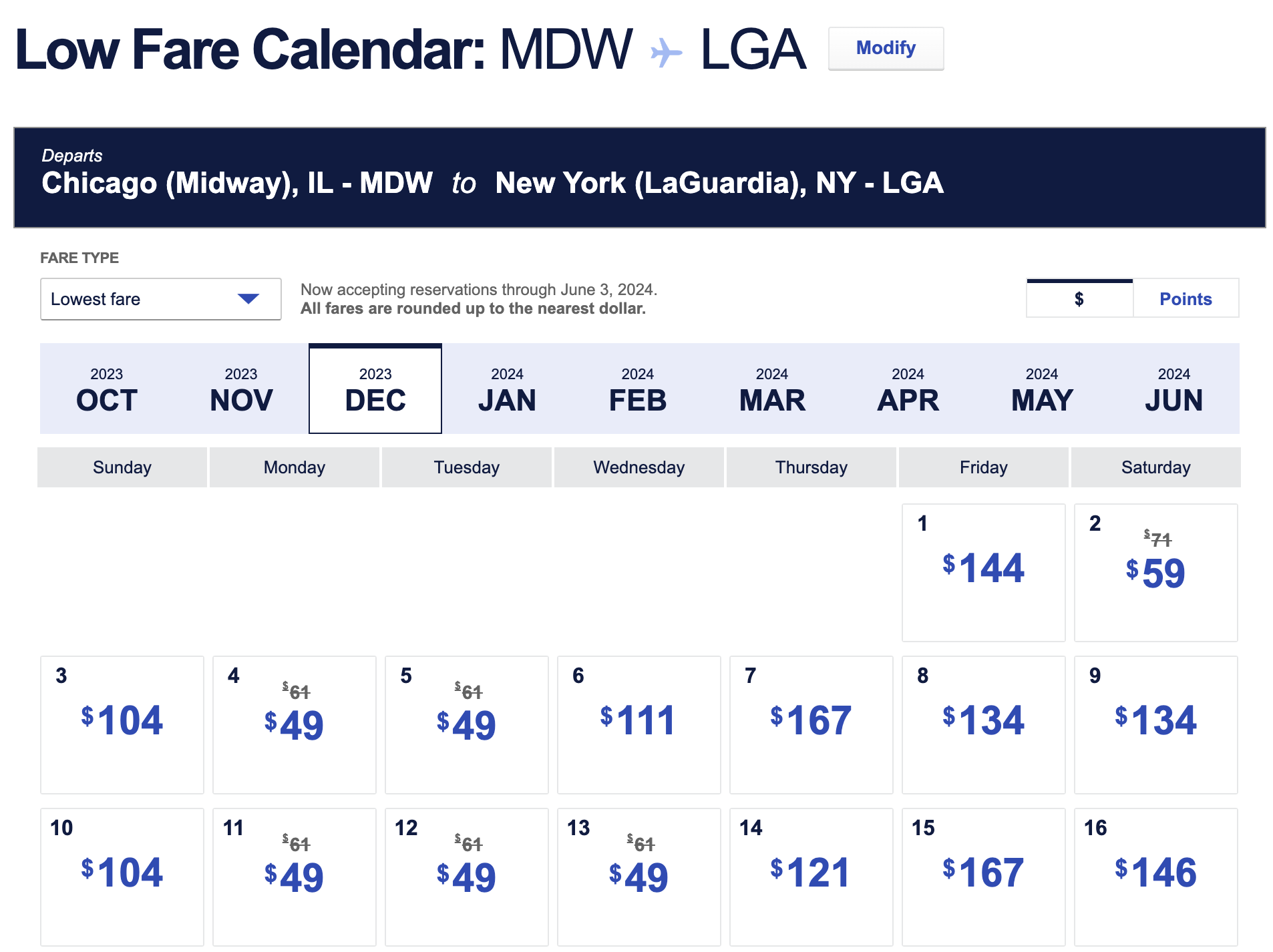
Task: Click the airplane icon between MDW and LGA
Action: pyautogui.click(x=666, y=52)
